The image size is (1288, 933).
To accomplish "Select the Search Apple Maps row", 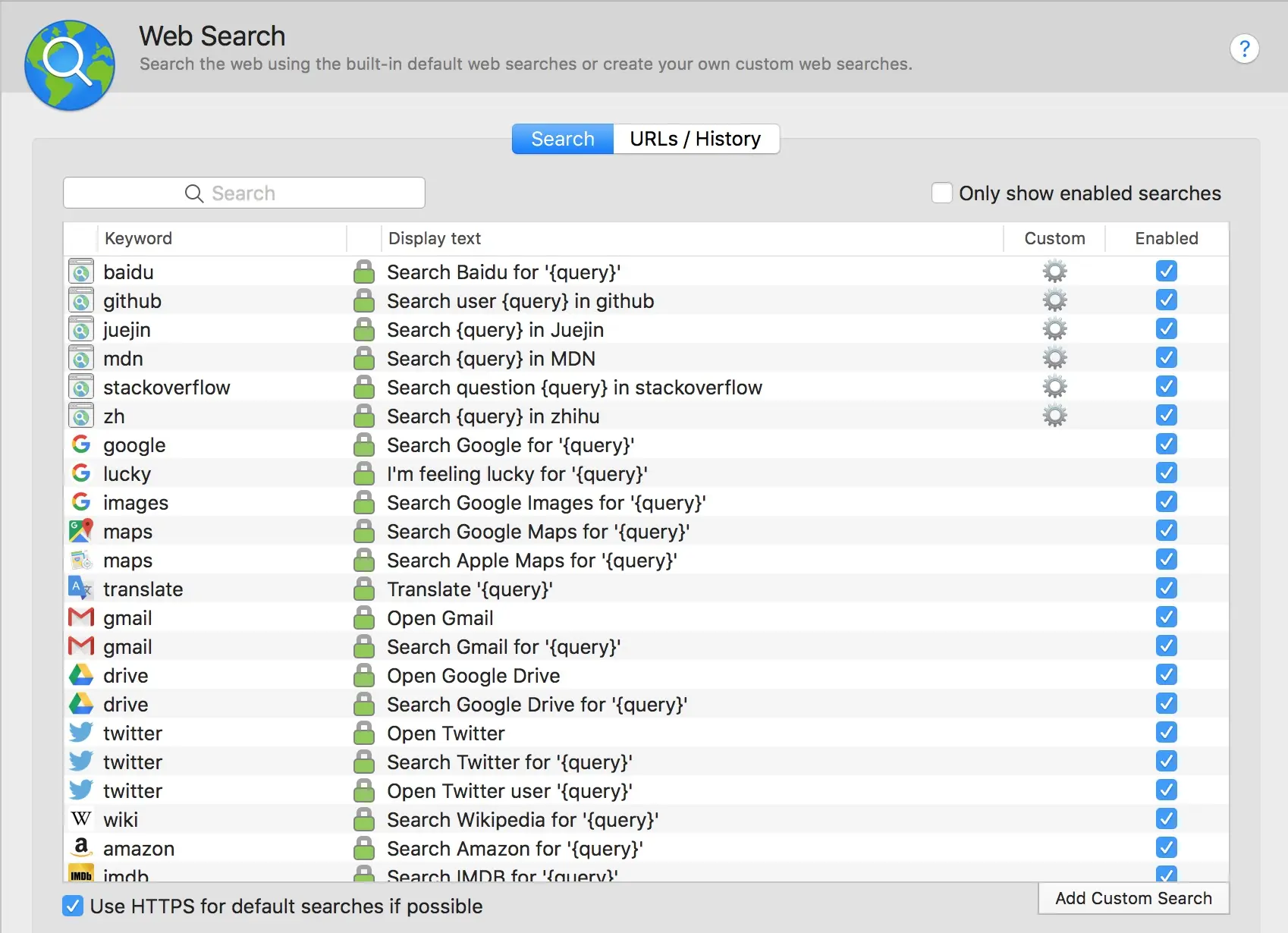I will pos(531,561).
